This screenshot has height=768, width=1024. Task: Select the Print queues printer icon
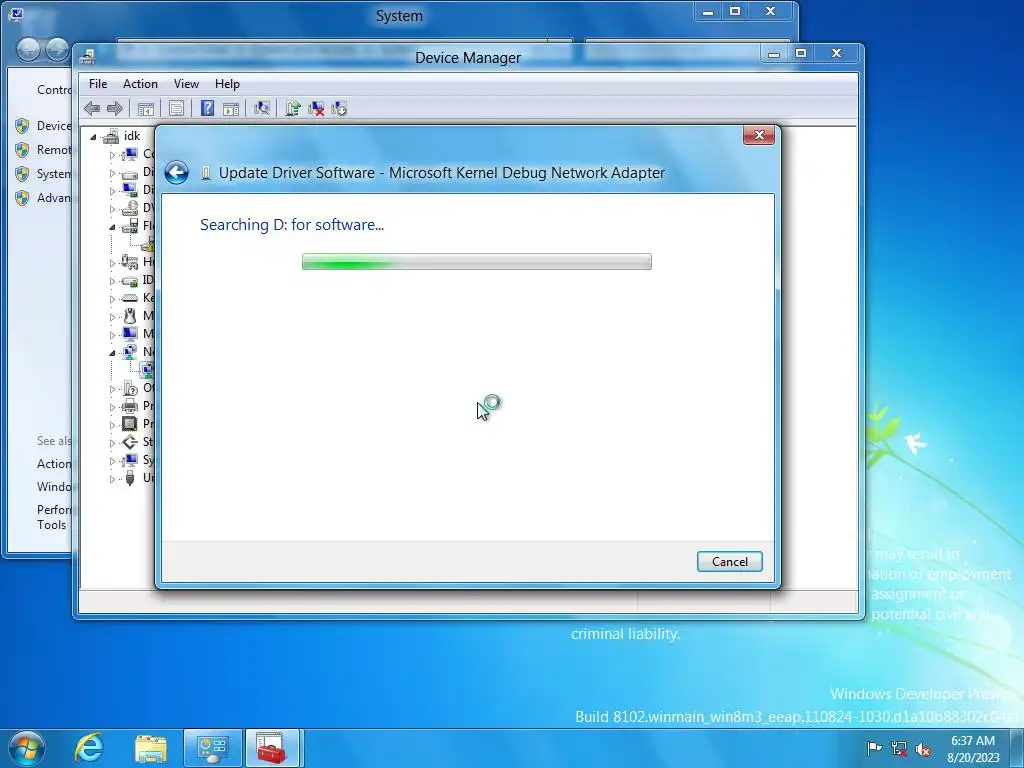click(x=130, y=406)
